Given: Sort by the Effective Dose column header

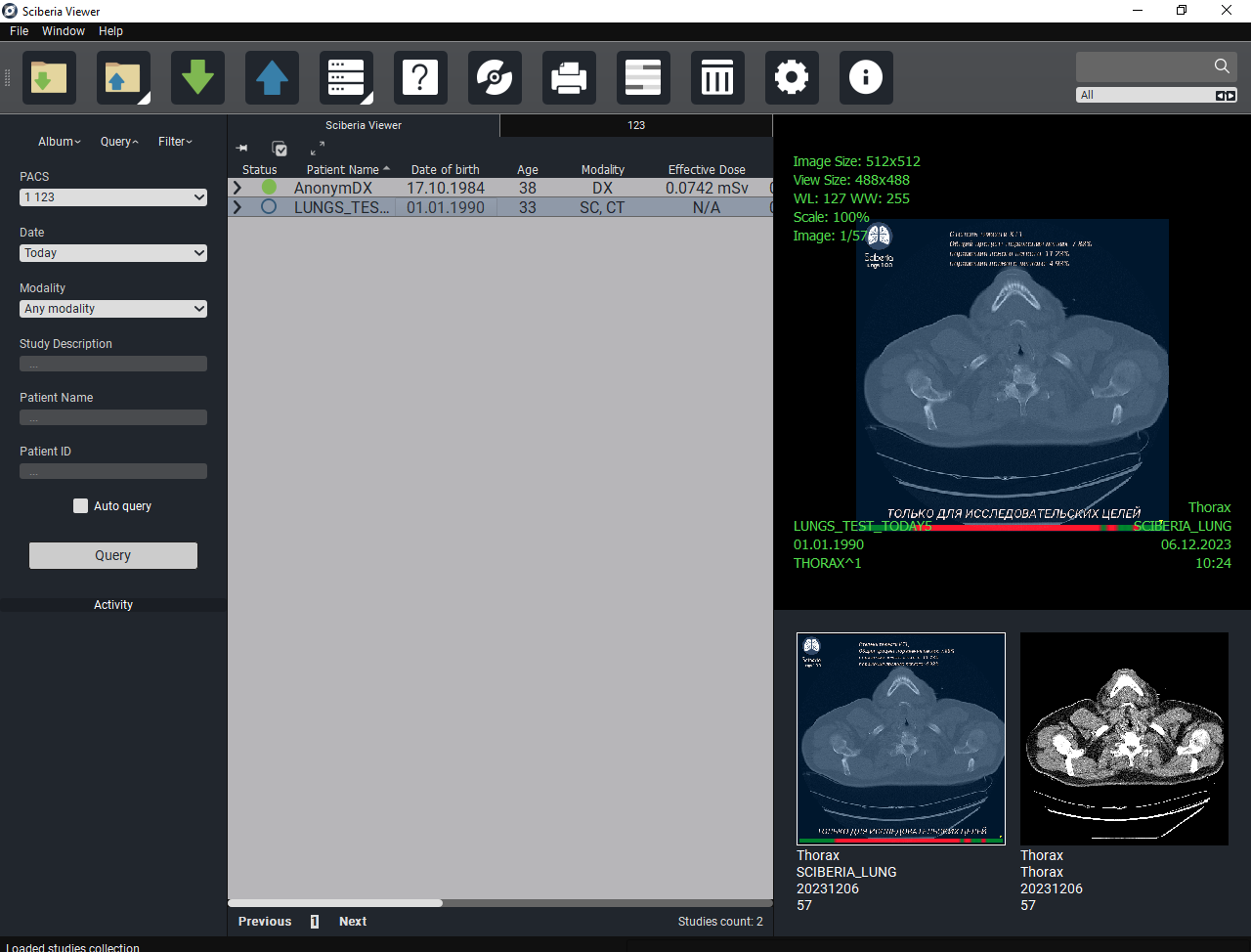Looking at the screenshot, I should pyautogui.click(x=707, y=169).
